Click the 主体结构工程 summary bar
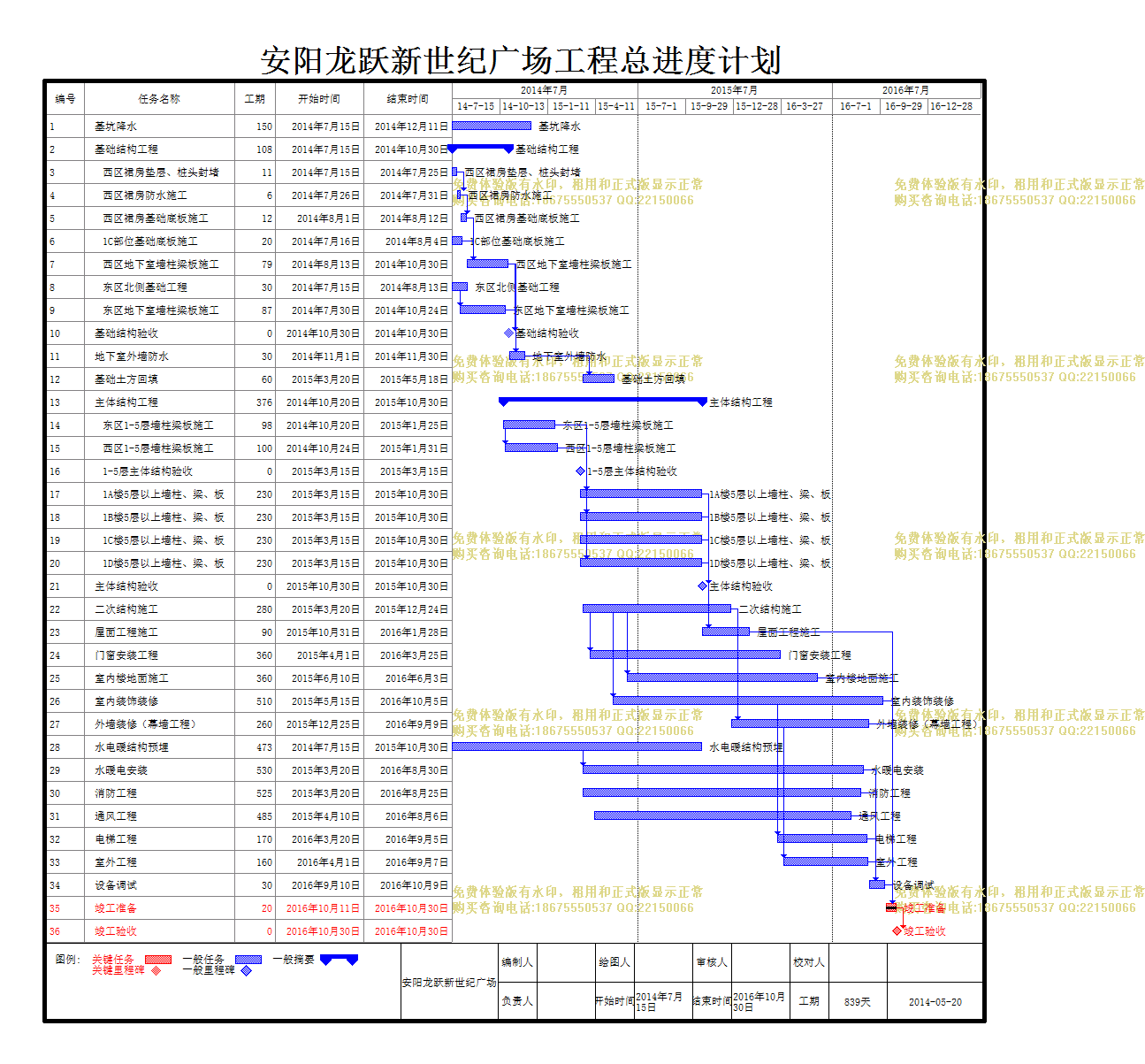1145x1064 pixels. pos(603,402)
